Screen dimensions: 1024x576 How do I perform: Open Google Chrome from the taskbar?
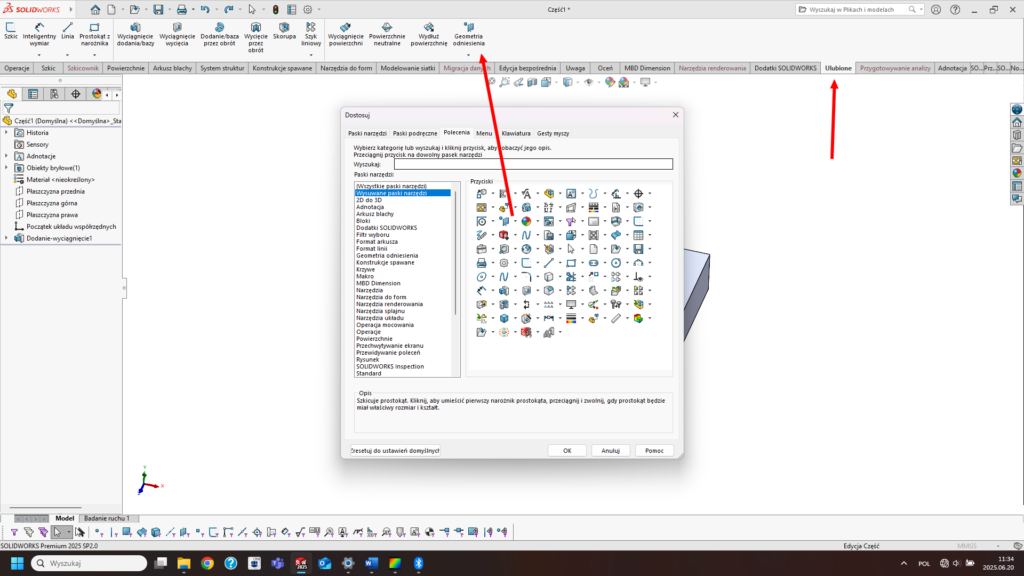207,563
